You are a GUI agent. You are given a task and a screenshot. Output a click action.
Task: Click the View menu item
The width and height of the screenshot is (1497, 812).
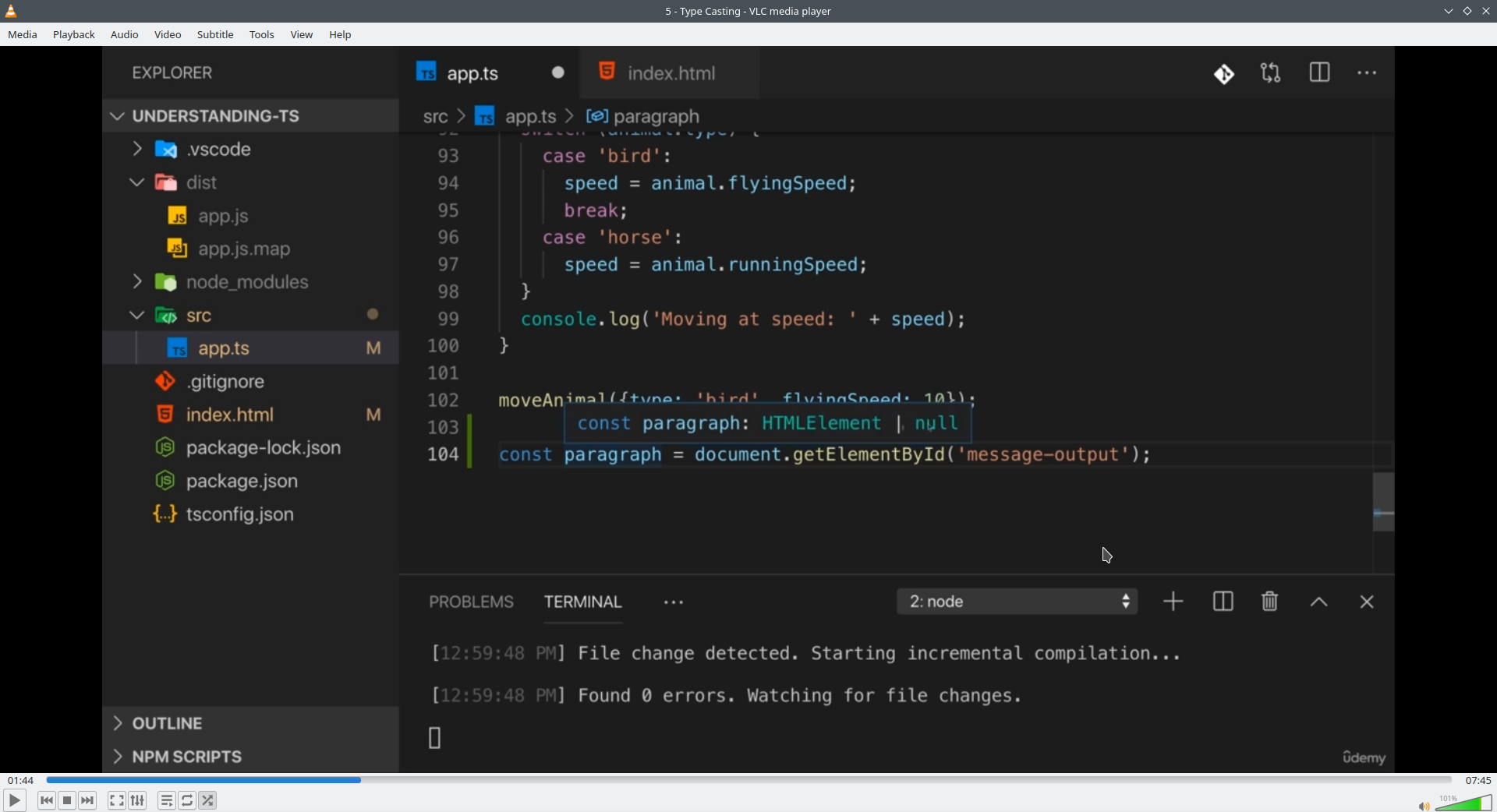click(302, 34)
